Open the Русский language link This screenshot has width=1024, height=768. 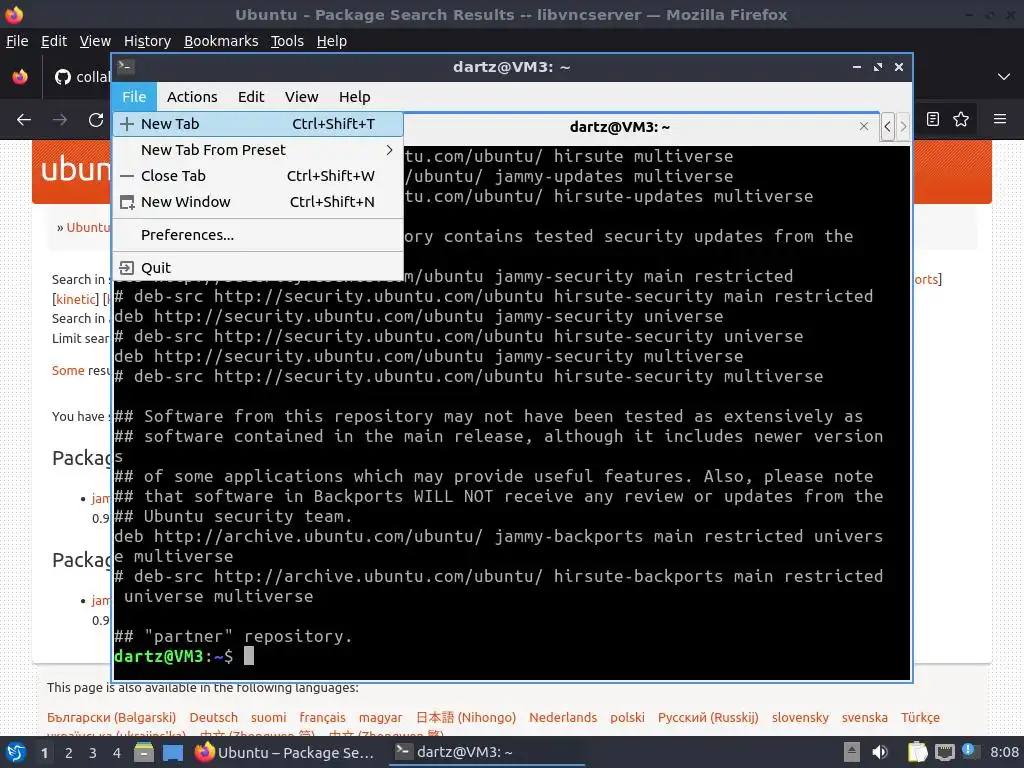(x=708, y=718)
